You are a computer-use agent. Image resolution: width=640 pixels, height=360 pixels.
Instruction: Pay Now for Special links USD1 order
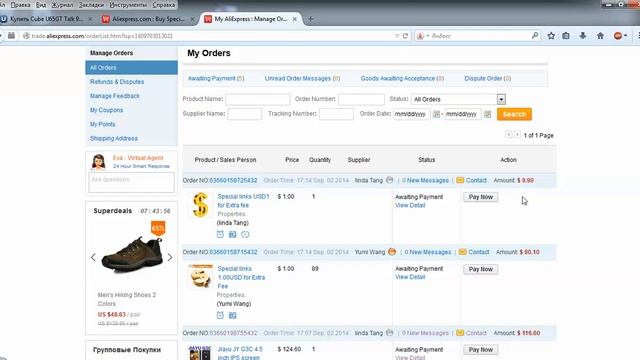480,197
